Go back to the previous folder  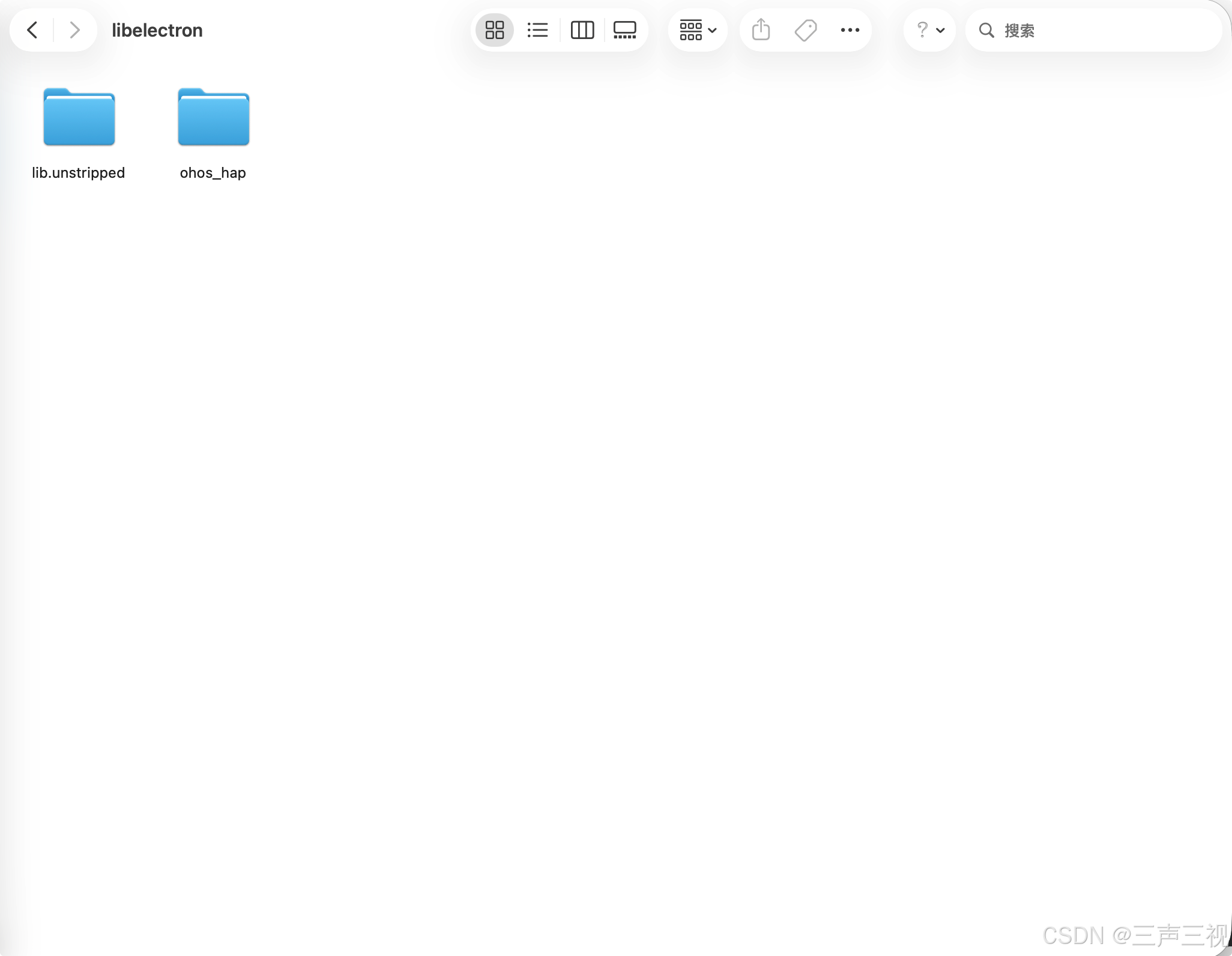pyautogui.click(x=32, y=30)
